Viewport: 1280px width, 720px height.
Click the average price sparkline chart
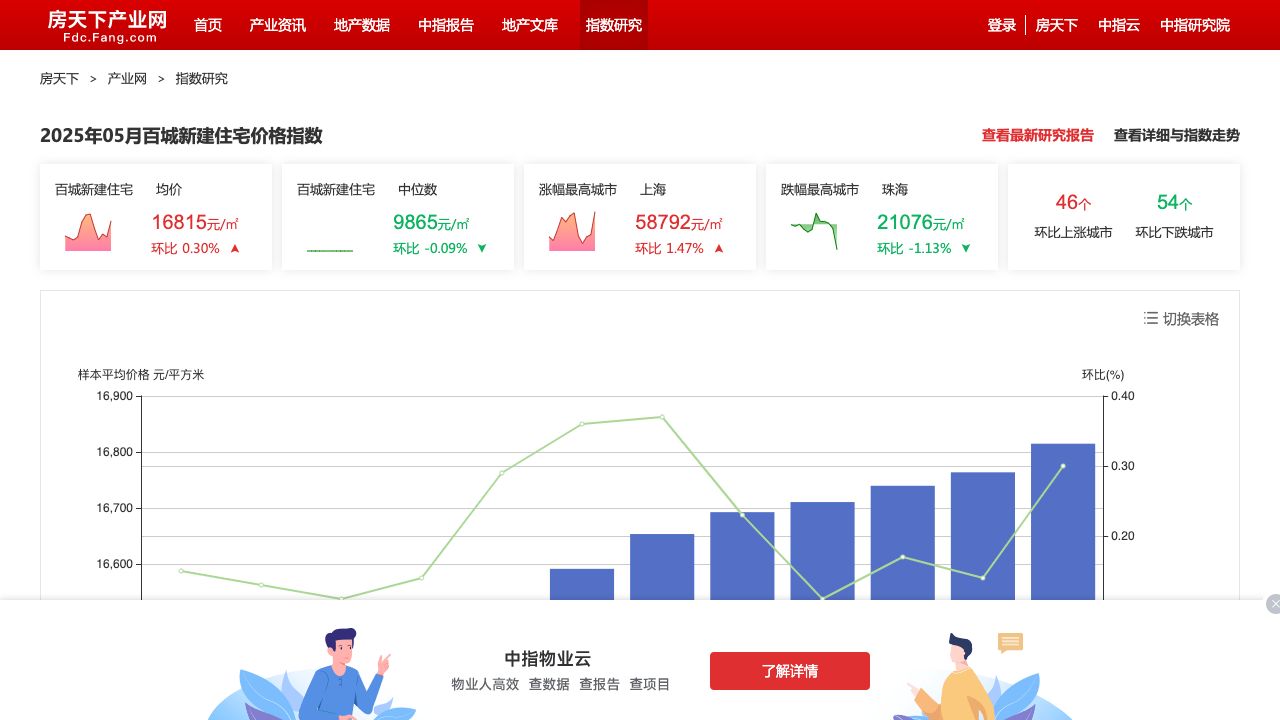(x=88, y=231)
